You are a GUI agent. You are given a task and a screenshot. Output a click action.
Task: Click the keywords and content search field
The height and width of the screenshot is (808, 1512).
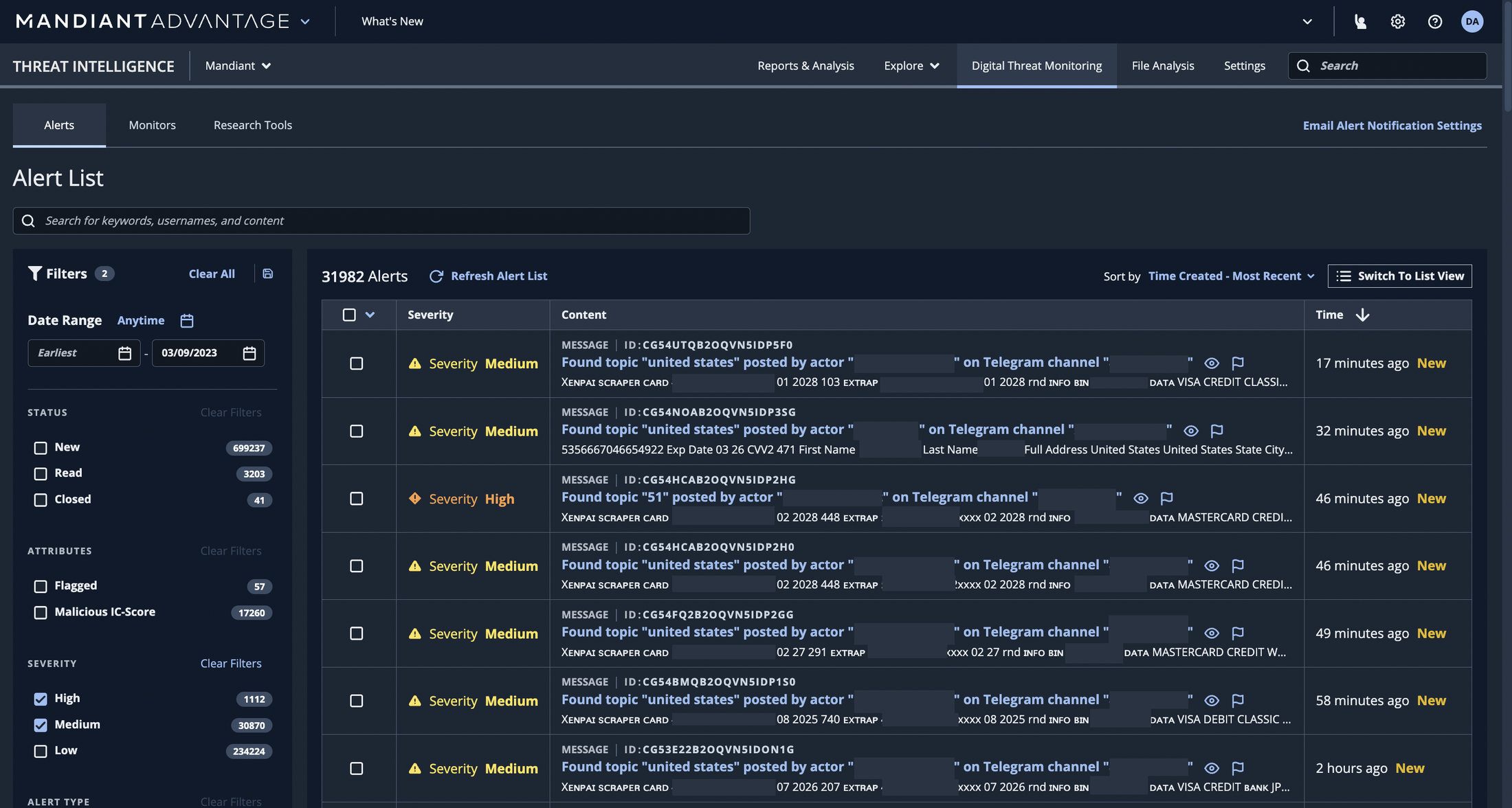(381, 221)
